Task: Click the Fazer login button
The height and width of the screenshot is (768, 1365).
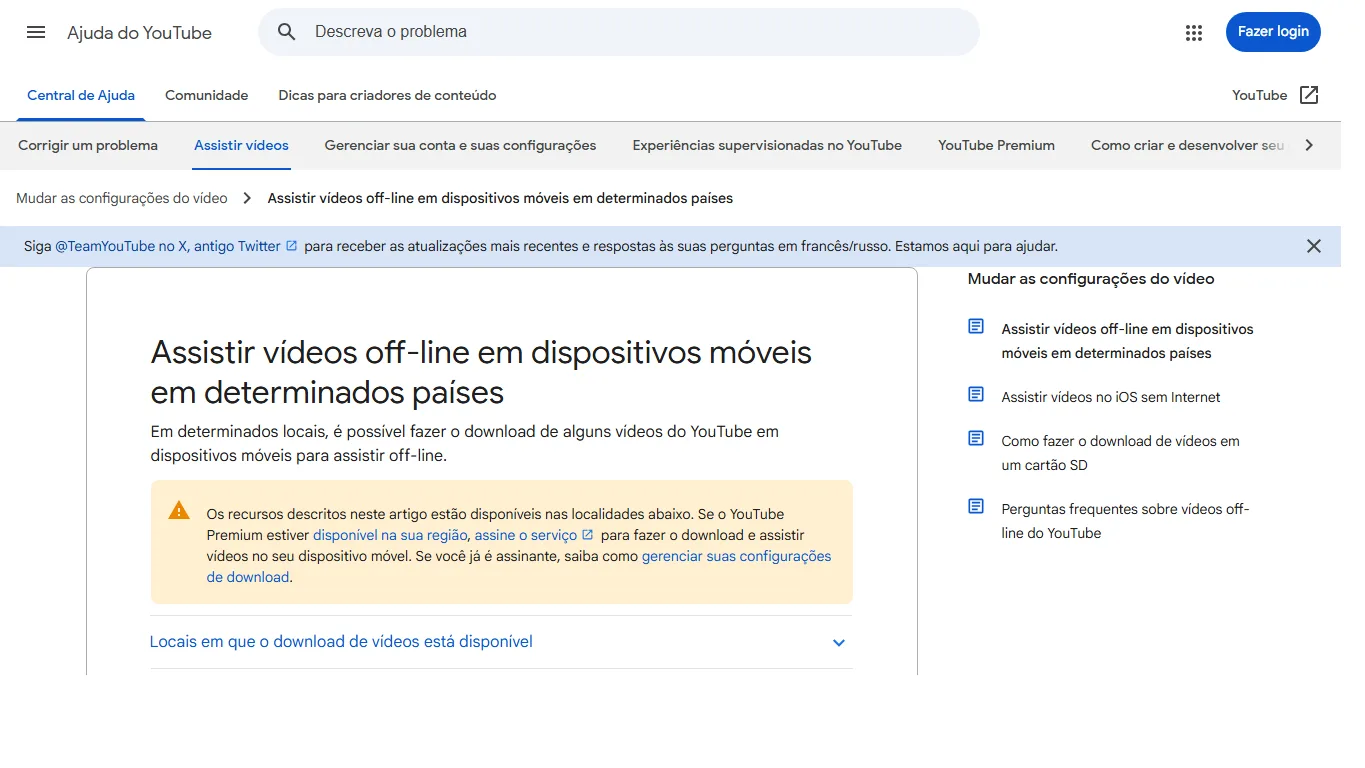Action: [1273, 32]
